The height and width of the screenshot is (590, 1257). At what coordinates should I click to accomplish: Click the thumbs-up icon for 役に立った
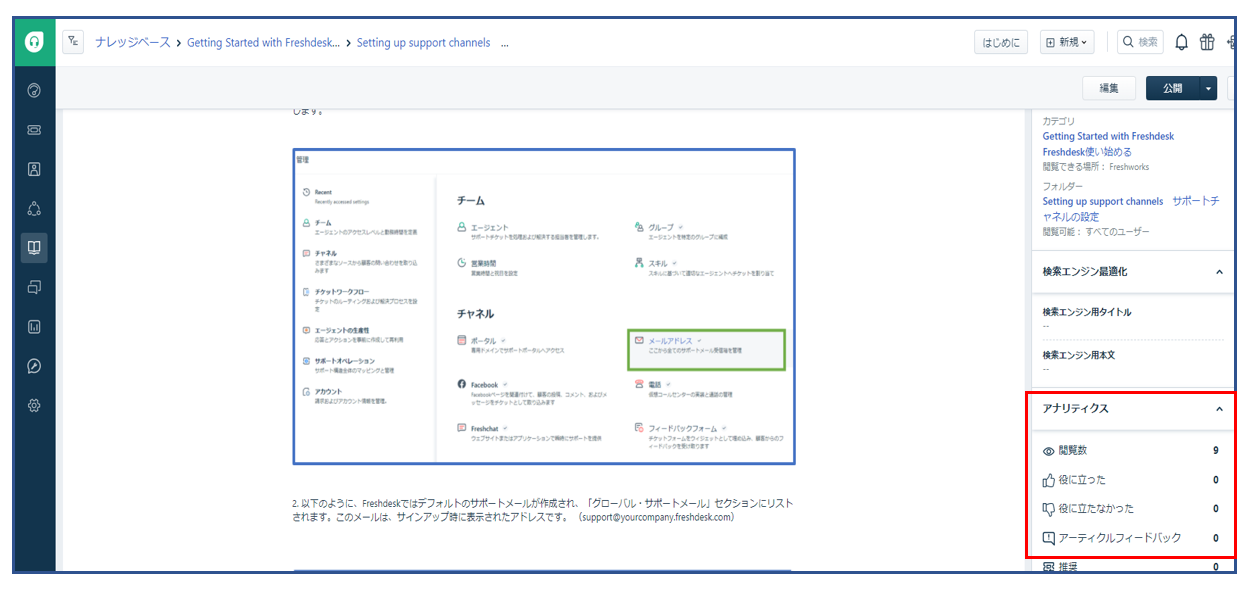[1049, 480]
